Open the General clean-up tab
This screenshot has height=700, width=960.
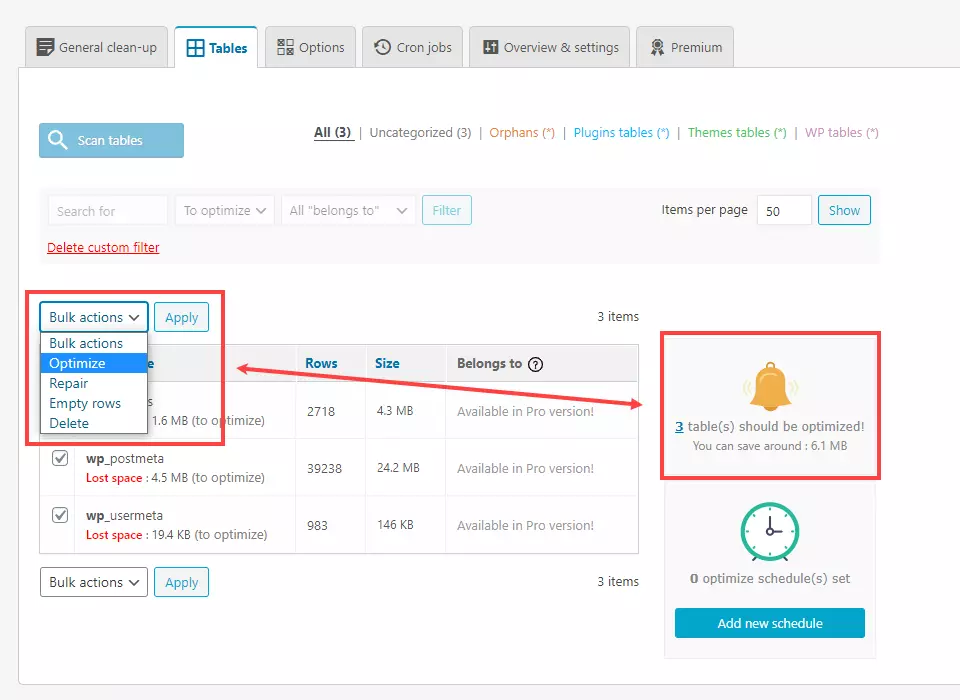coord(97,47)
